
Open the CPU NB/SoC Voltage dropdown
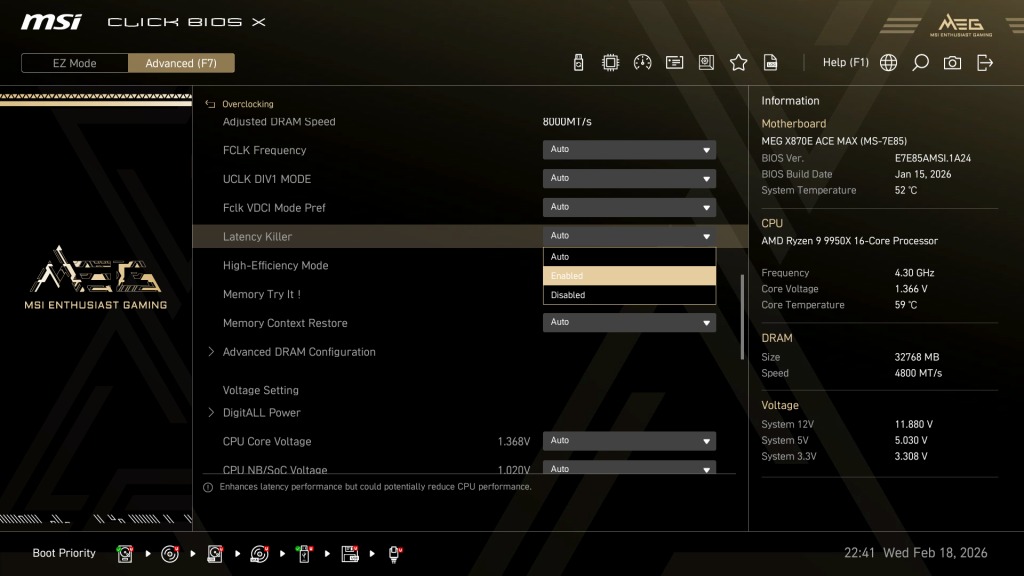click(x=629, y=468)
